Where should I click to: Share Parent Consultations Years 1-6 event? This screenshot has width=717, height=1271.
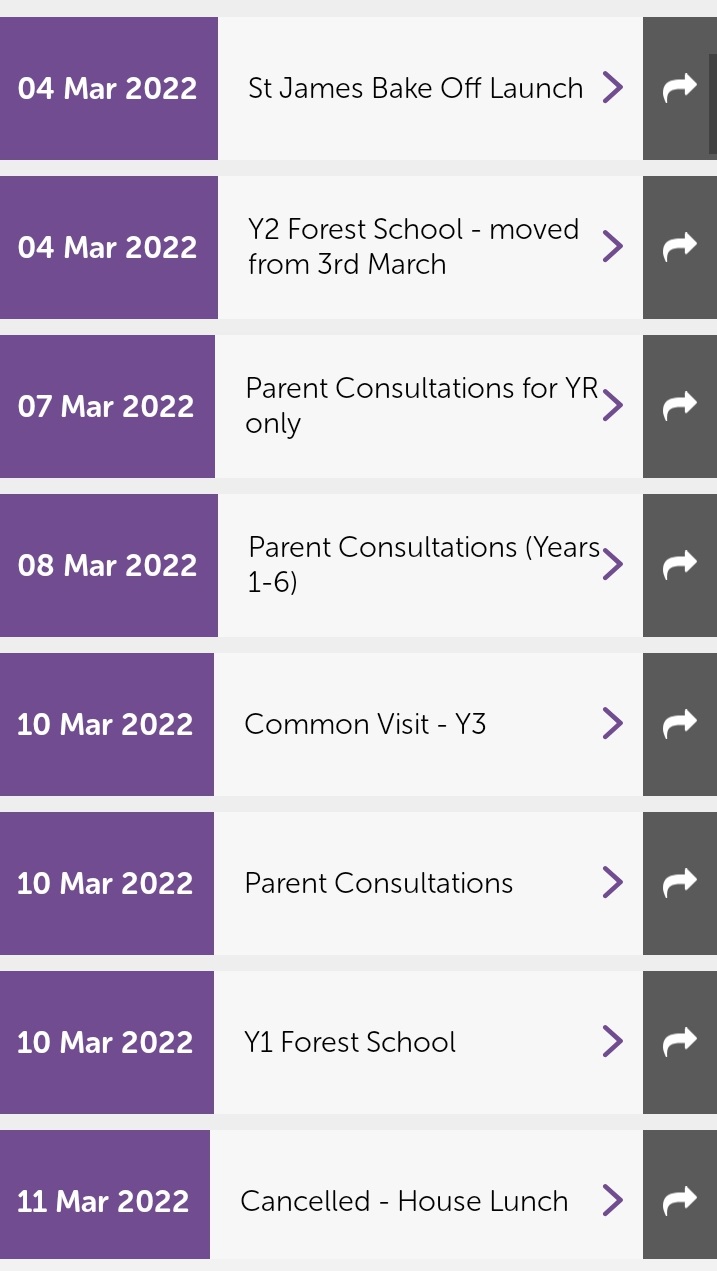tap(680, 565)
